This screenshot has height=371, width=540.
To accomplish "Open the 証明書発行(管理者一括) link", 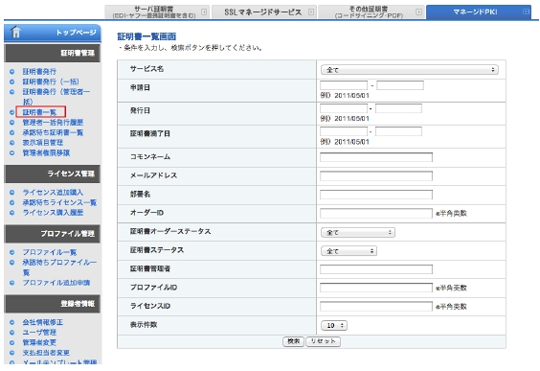I will point(56,96).
